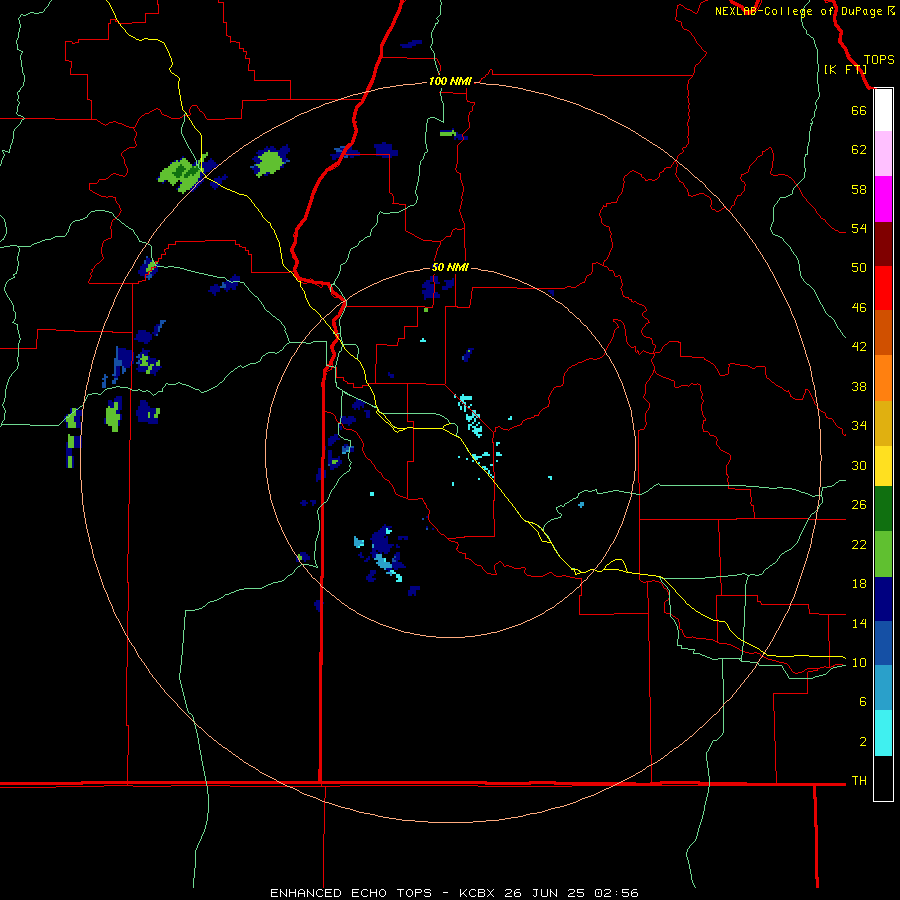Click the "100 NMI" range ring label
This screenshot has width=900, height=900.
pos(450,82)
